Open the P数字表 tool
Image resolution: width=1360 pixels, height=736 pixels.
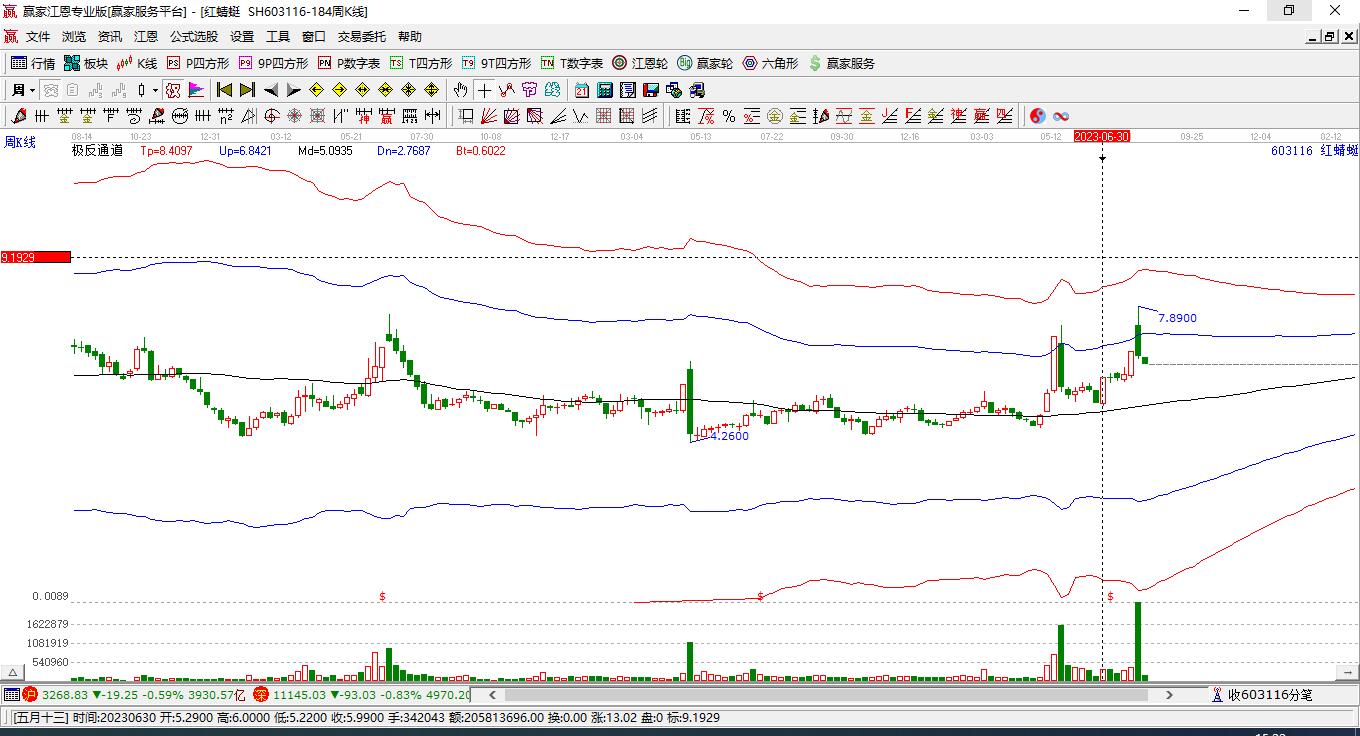pos(349,63)
